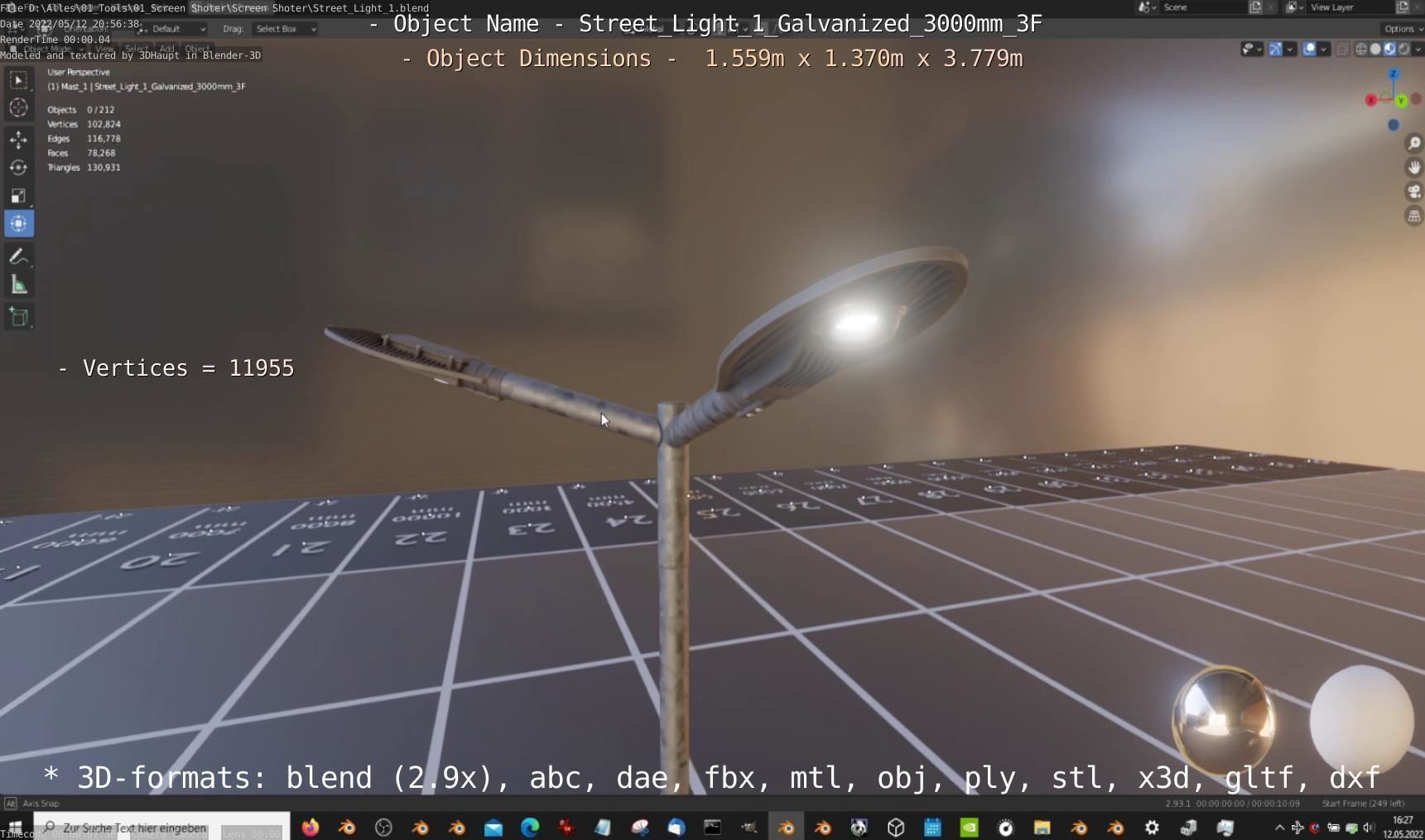Switch to wireframe viewport shading
1425x840 pixels.
pos(1361,50)
